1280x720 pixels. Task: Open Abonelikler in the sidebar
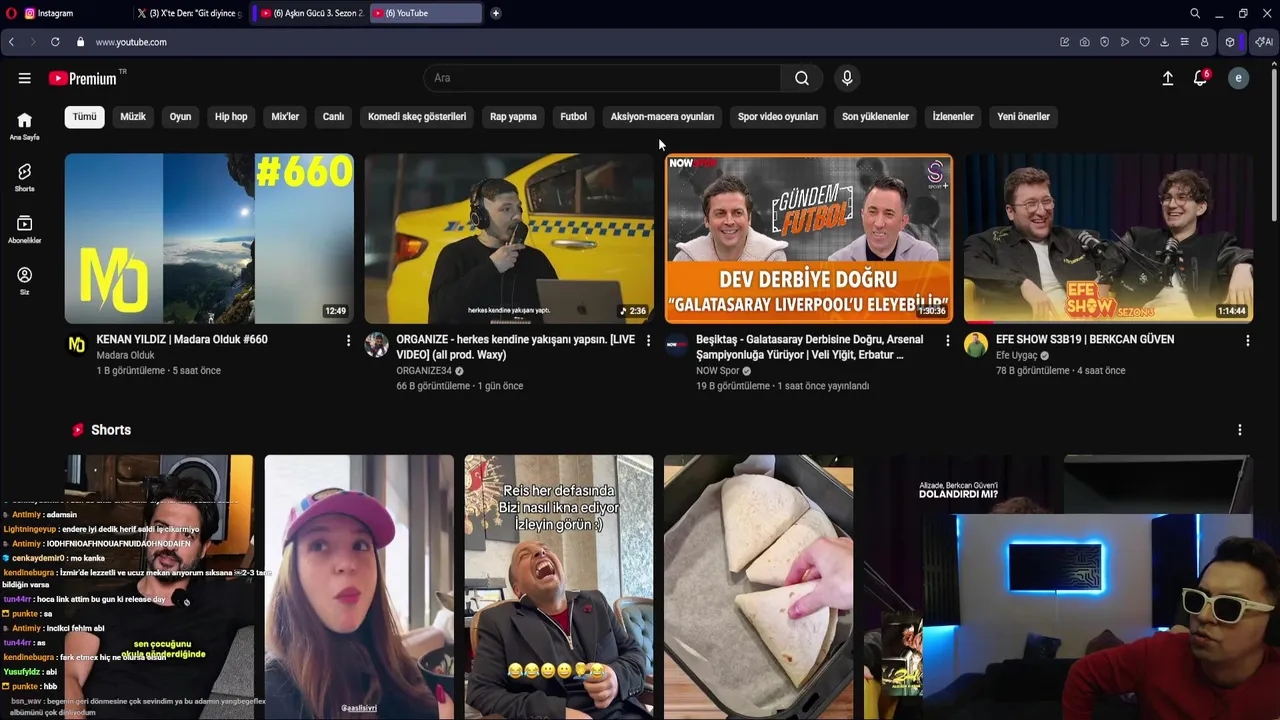pos(24,230)
